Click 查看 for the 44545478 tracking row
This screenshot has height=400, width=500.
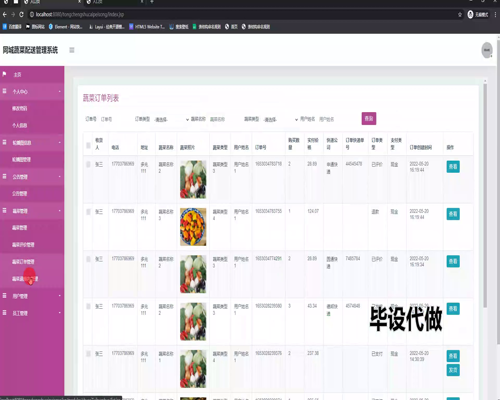[453, 167]
